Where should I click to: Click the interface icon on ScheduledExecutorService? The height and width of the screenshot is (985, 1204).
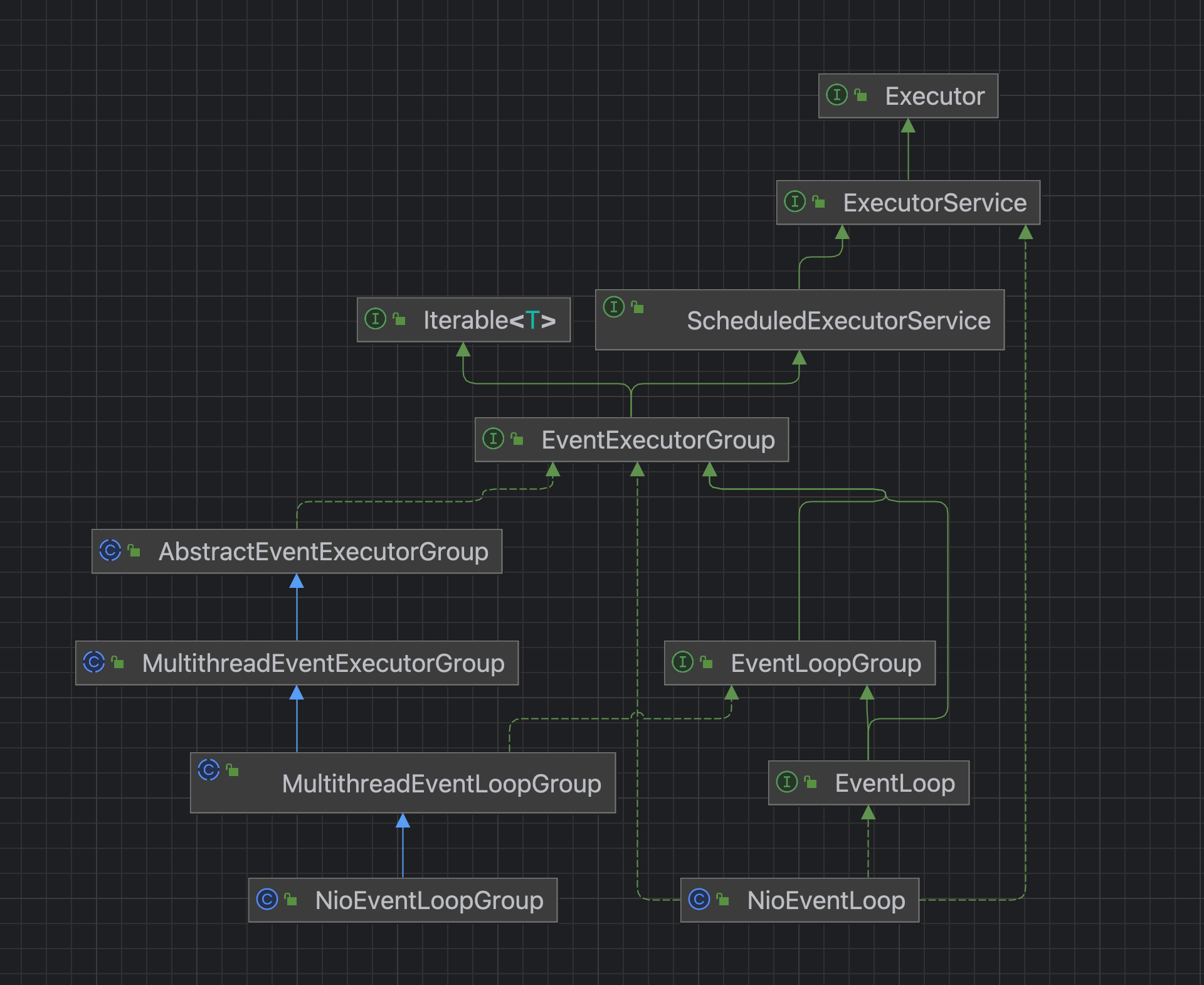(x=613, y=307)
